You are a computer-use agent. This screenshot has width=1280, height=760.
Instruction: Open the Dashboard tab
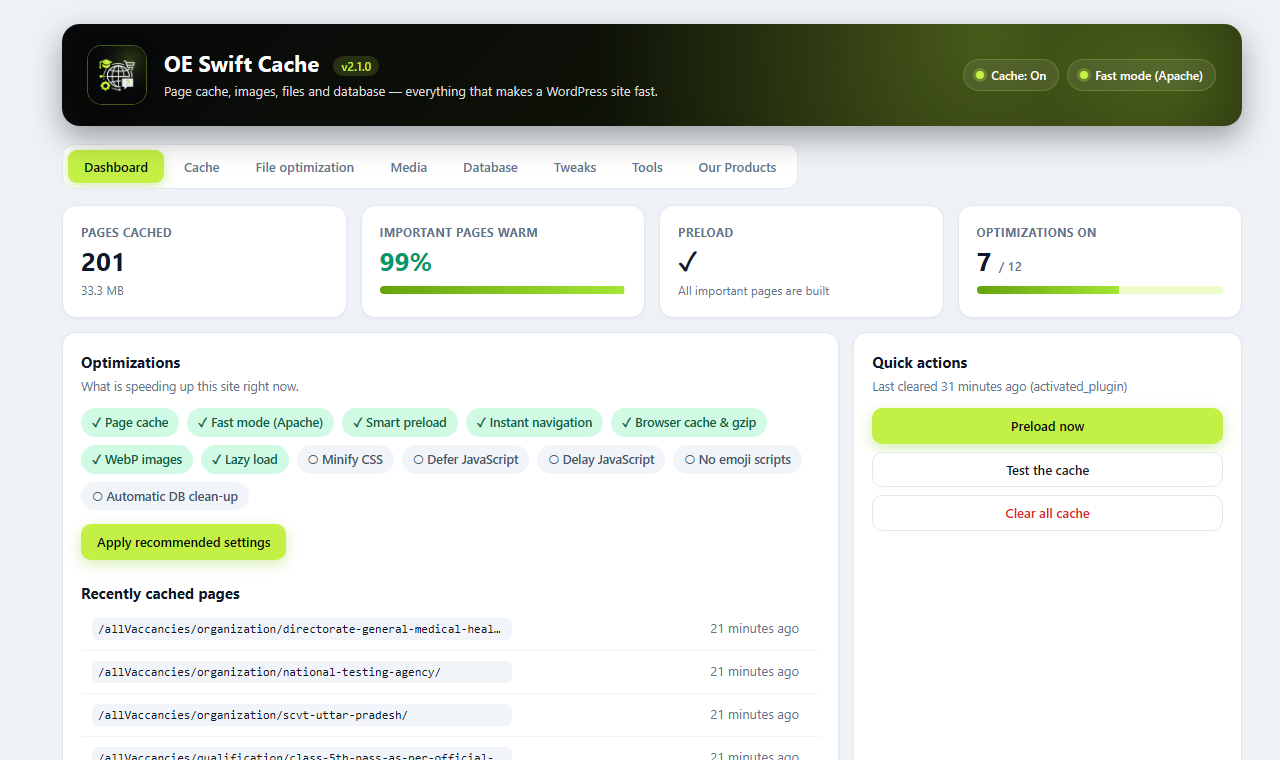[x=116, y=167]
